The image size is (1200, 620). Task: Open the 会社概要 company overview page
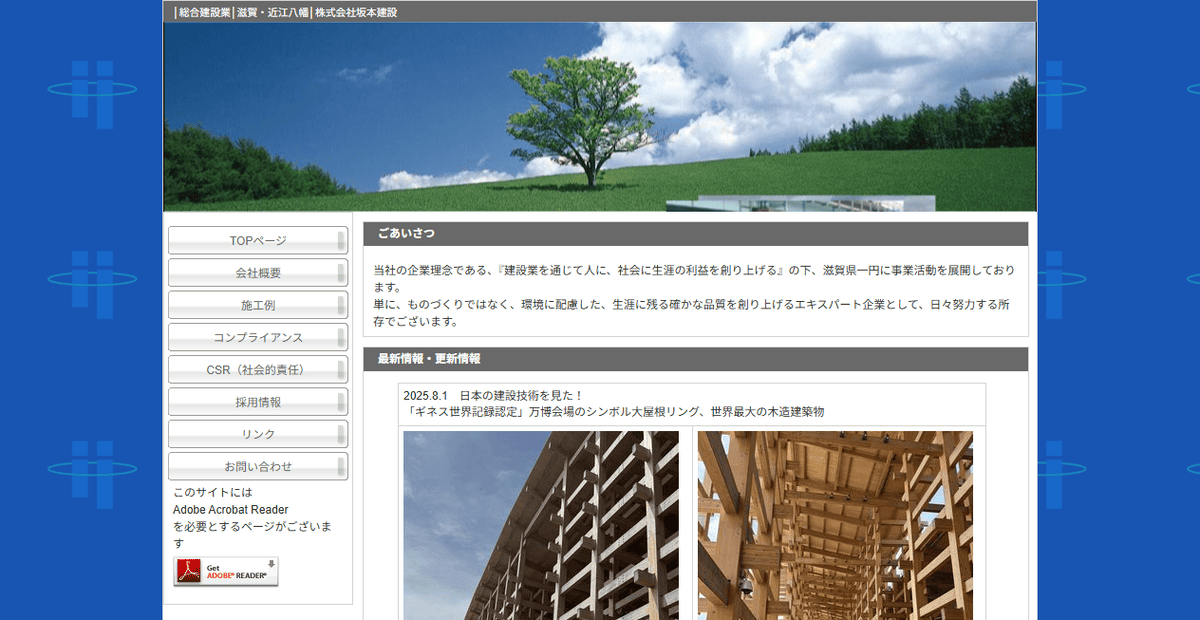258,272
